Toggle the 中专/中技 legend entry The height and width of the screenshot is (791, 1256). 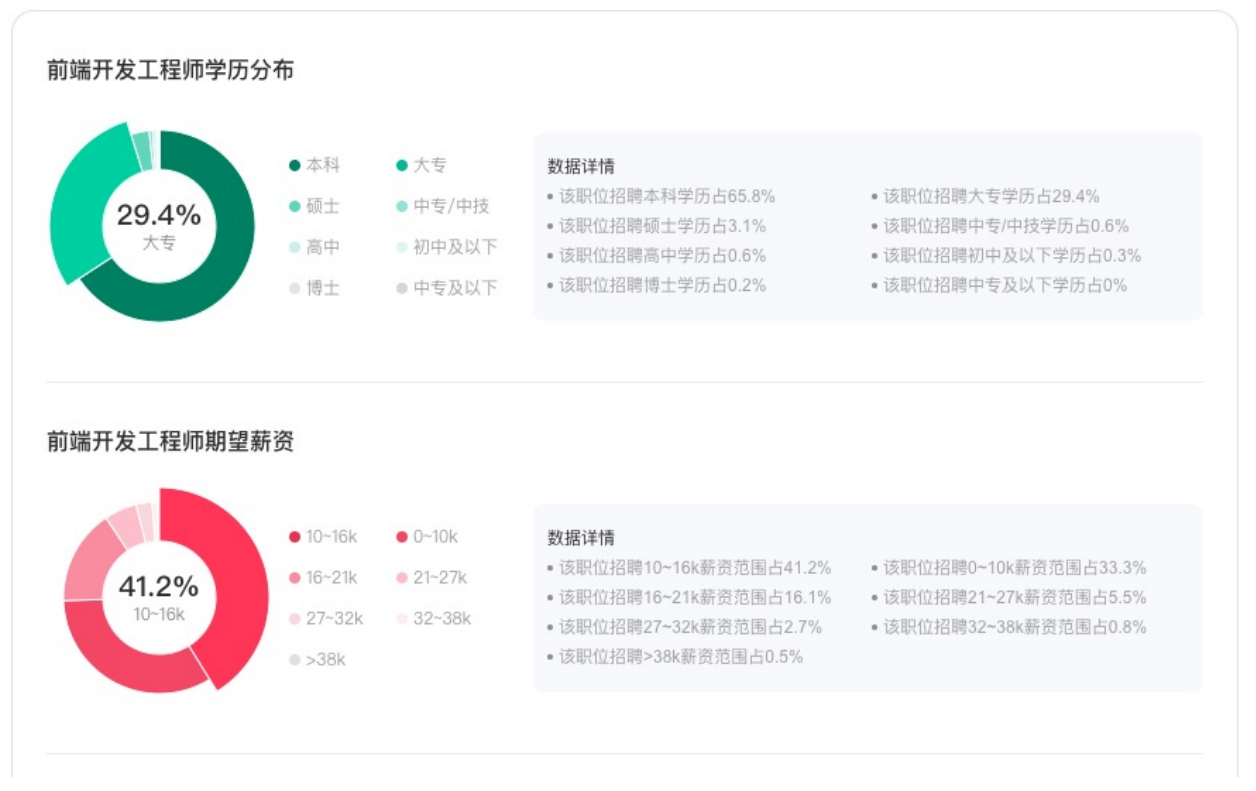tap(442, 206)
